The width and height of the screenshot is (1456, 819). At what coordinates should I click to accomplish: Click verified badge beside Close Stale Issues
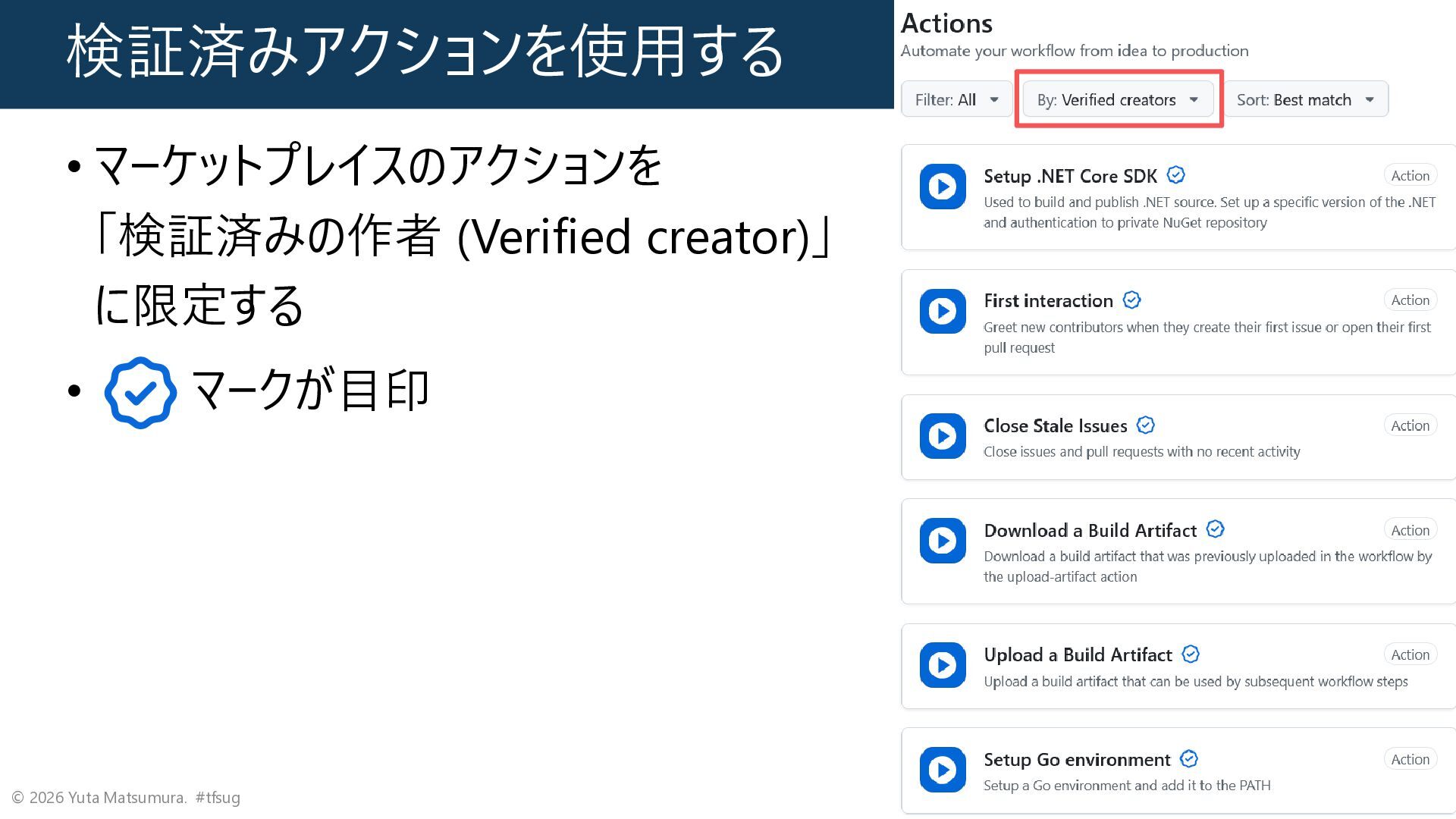[x=1145, y=425]
